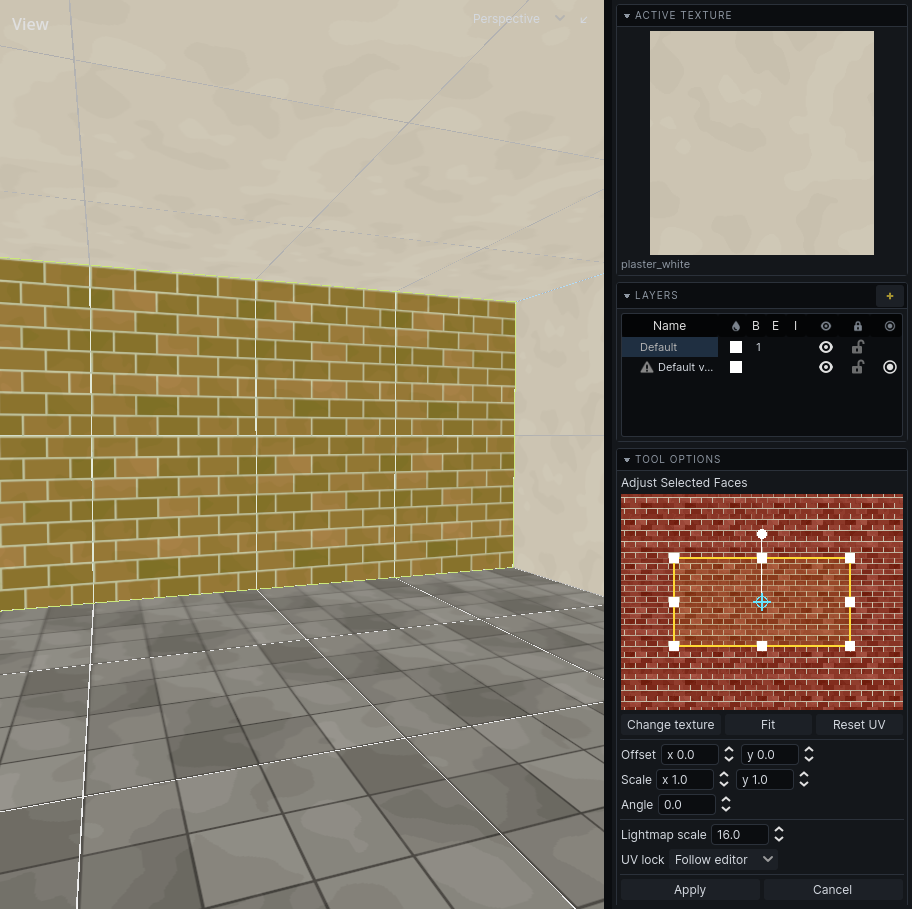Collapse the Tool Options panel

(626, 460)
